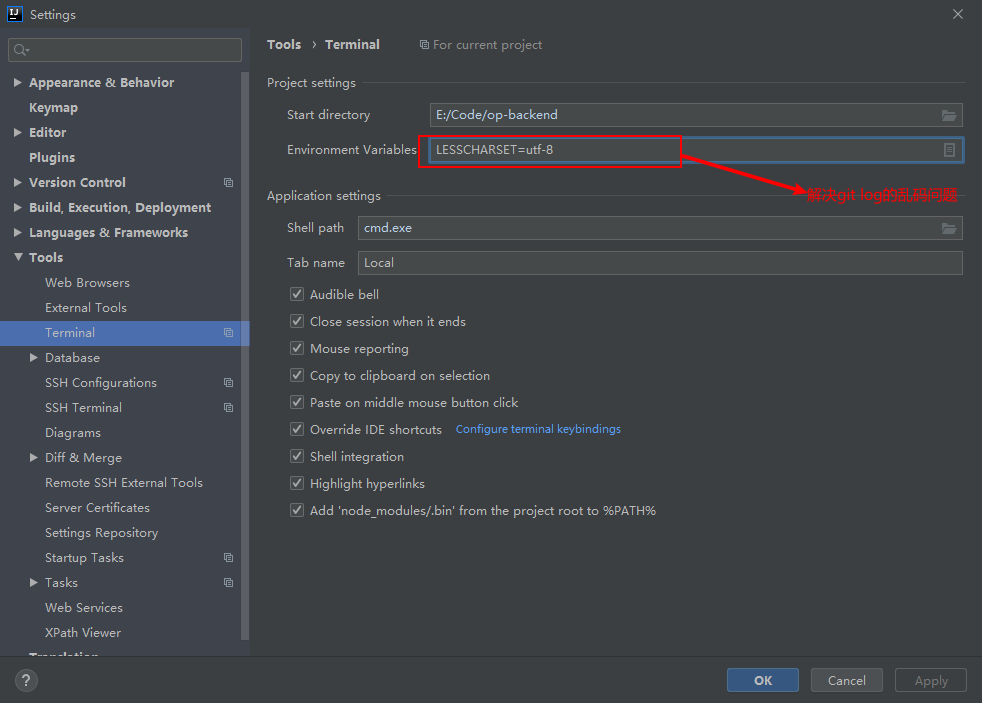Uncheck Add node_modules/.bin to PATH option
This screenshot has width=982, height=703.
coord(297,510)
